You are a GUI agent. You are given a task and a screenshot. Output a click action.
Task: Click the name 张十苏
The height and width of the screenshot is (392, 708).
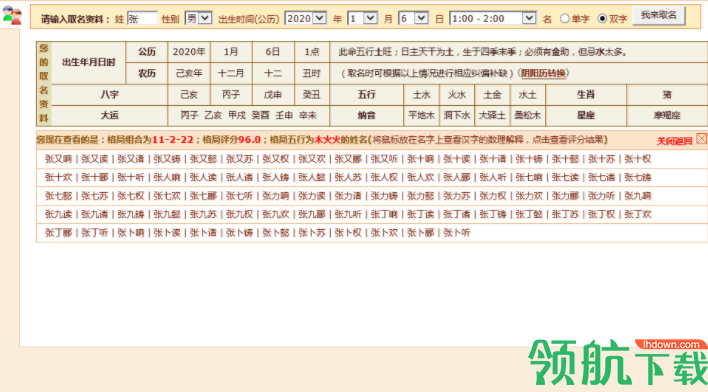click(601, 159)
